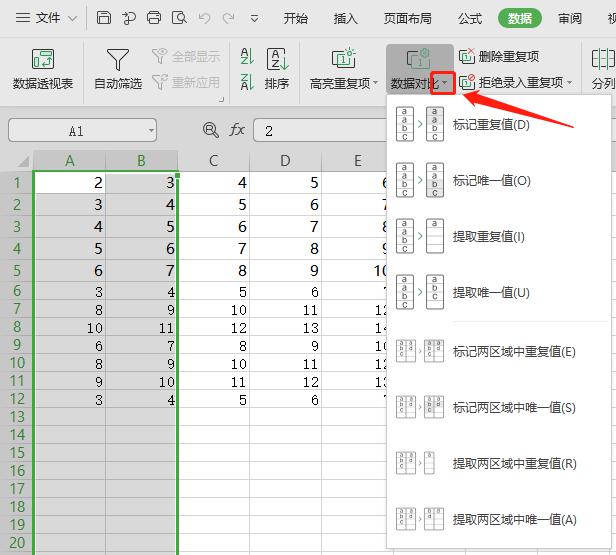Click the zoom magnifier icon beside the formula bar
This screenshot has width=616, height=555.
(x=210, y=130)
